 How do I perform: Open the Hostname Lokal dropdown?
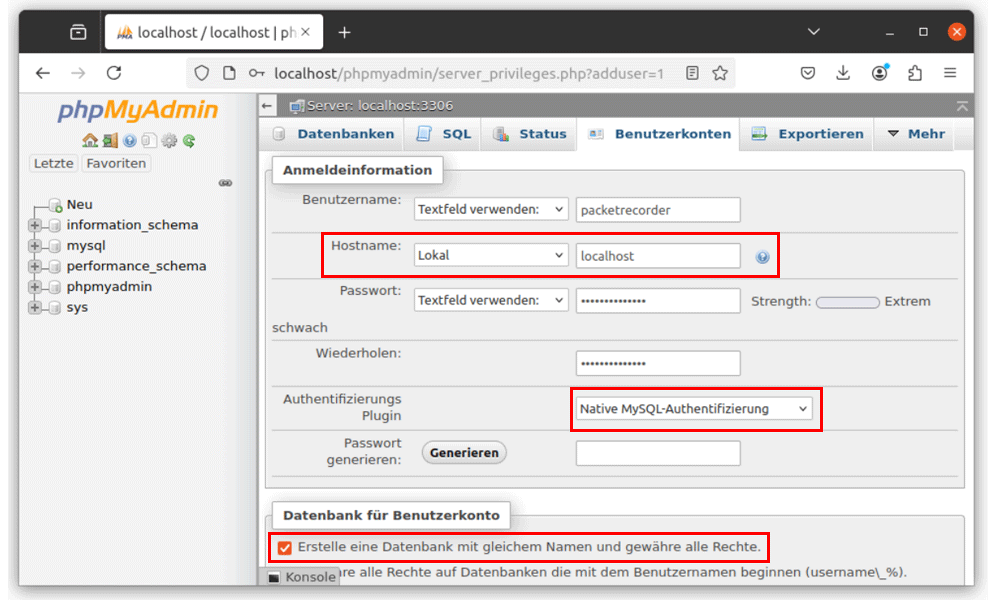[x=490, y=255]
